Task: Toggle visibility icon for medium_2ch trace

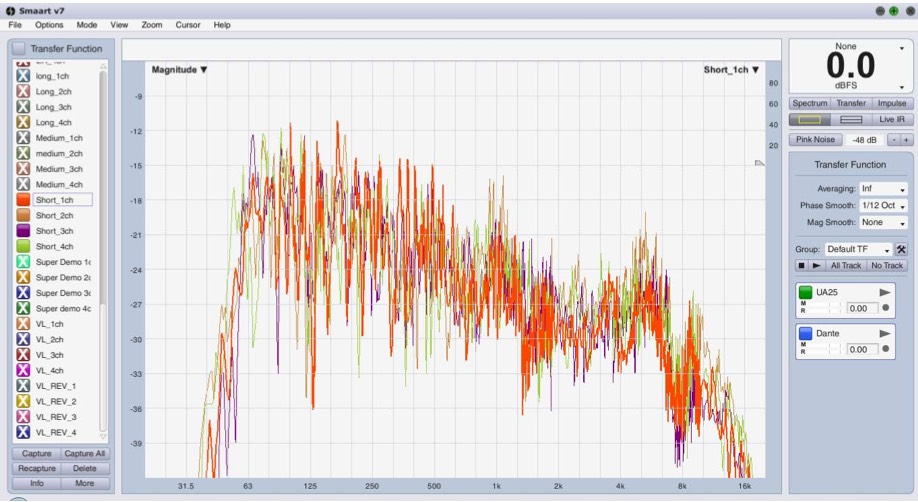Action: pos(23,153)
